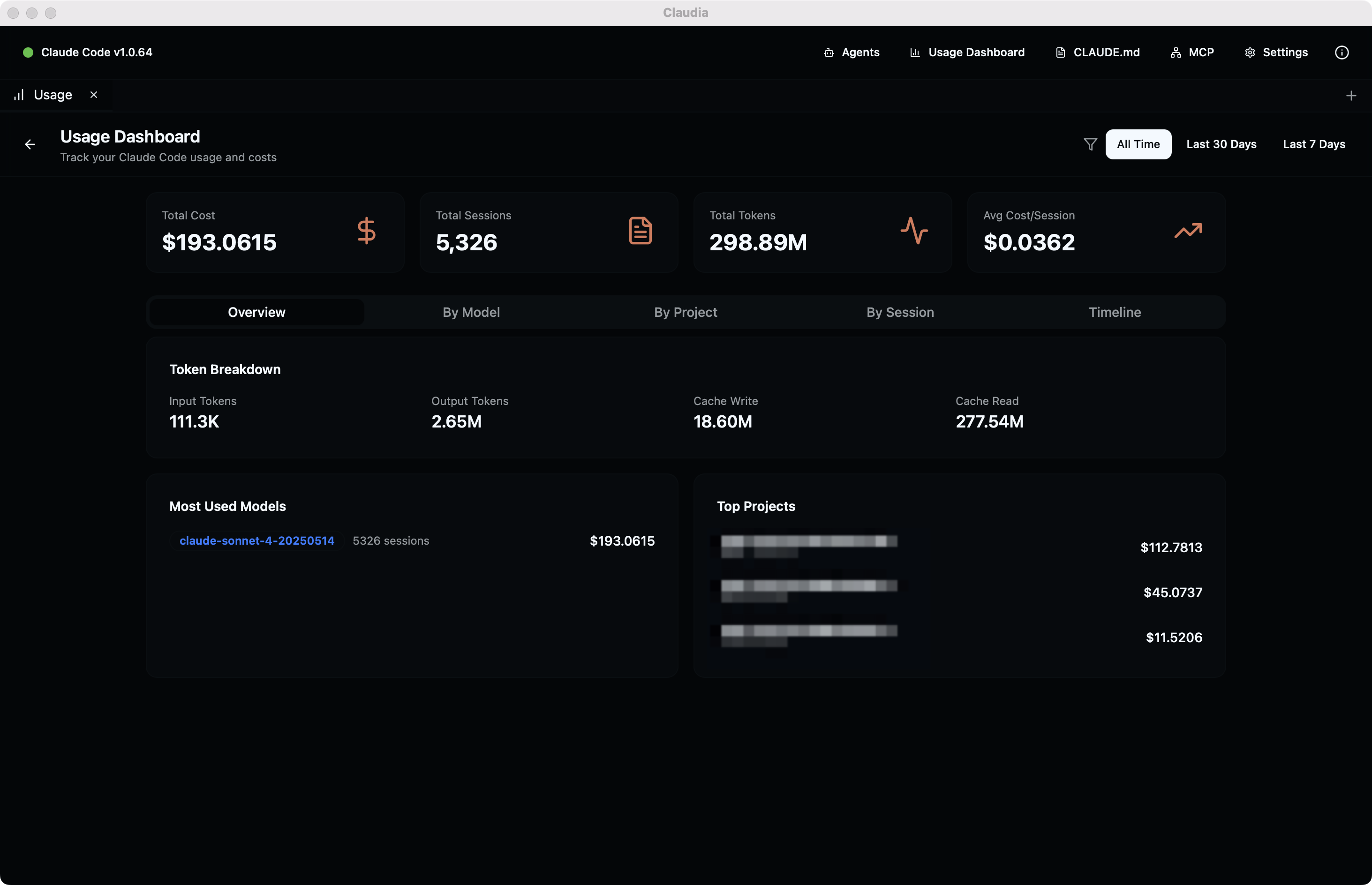Click the file icon beside CLAUDE.md
Screen dimensions: 1372x885
[x=1061, y=52]
